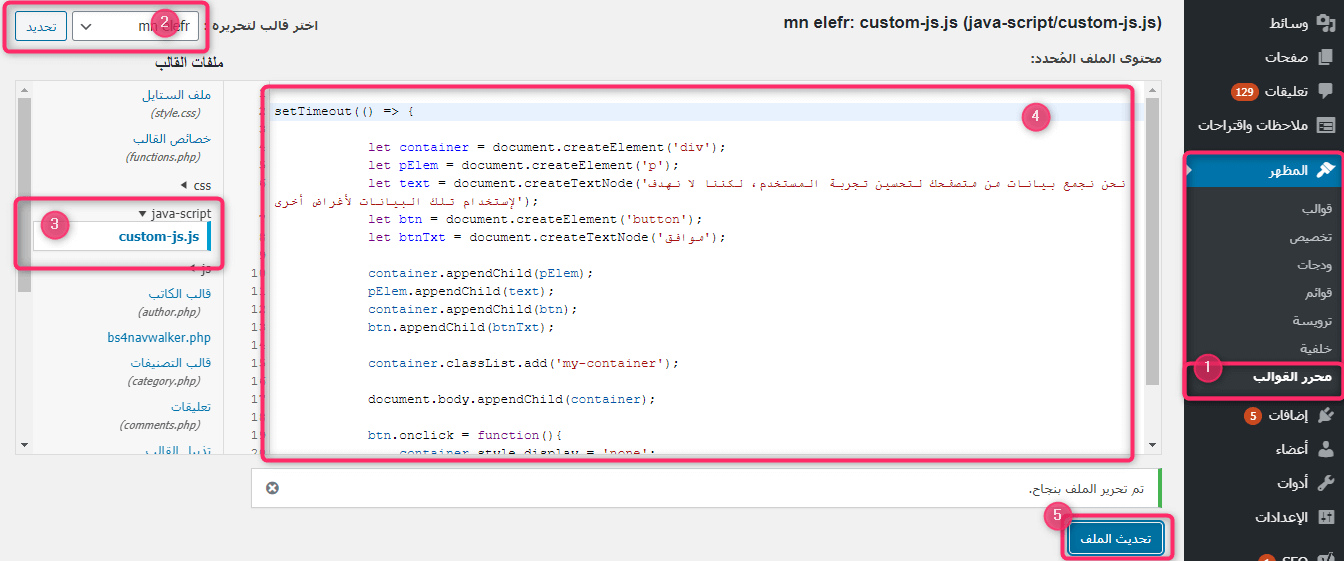
Task: Open the تخصيص submenu item
Action: tap(1310, 238)
